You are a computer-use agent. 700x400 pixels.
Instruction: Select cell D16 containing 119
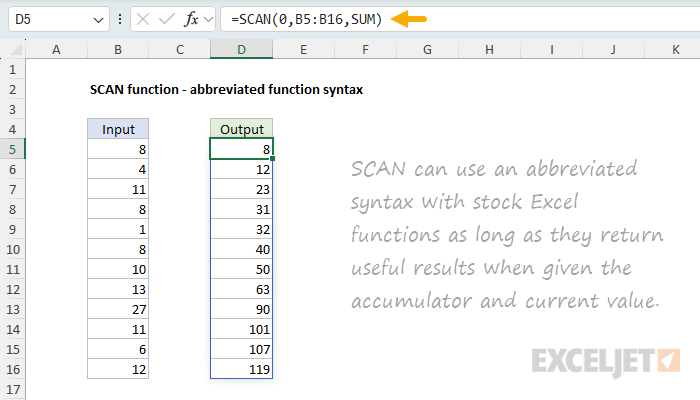click(x=241, y=369)
